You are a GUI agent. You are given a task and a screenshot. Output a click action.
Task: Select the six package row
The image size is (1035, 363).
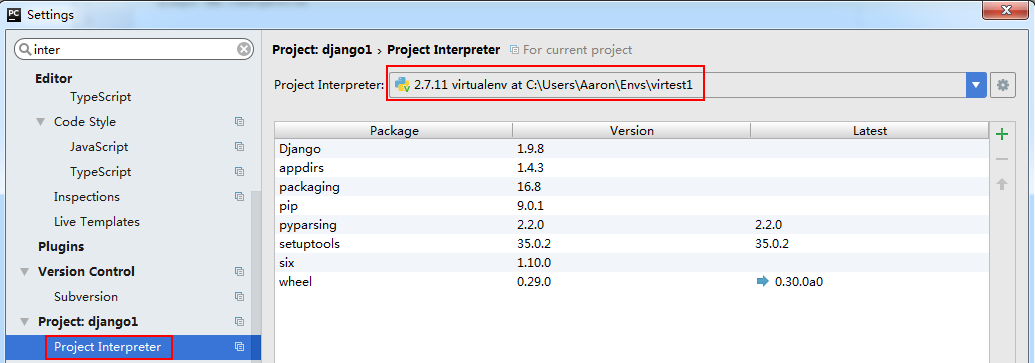631,263
